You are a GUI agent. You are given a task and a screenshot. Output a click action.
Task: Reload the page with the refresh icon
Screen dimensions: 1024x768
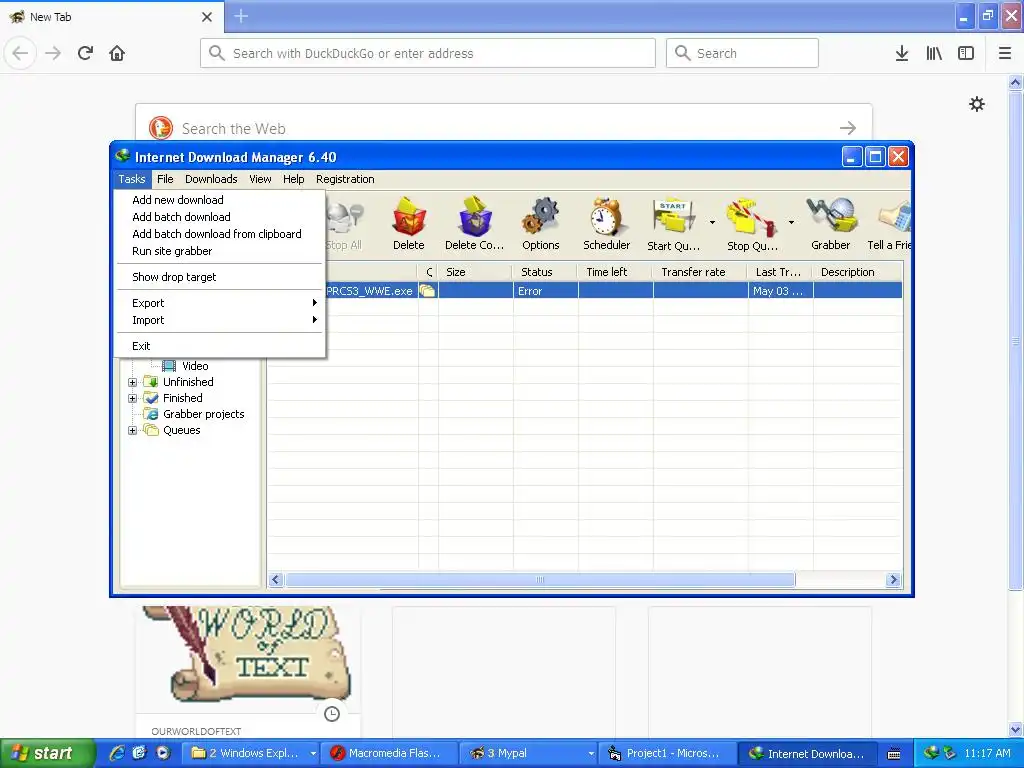(85, 53)
